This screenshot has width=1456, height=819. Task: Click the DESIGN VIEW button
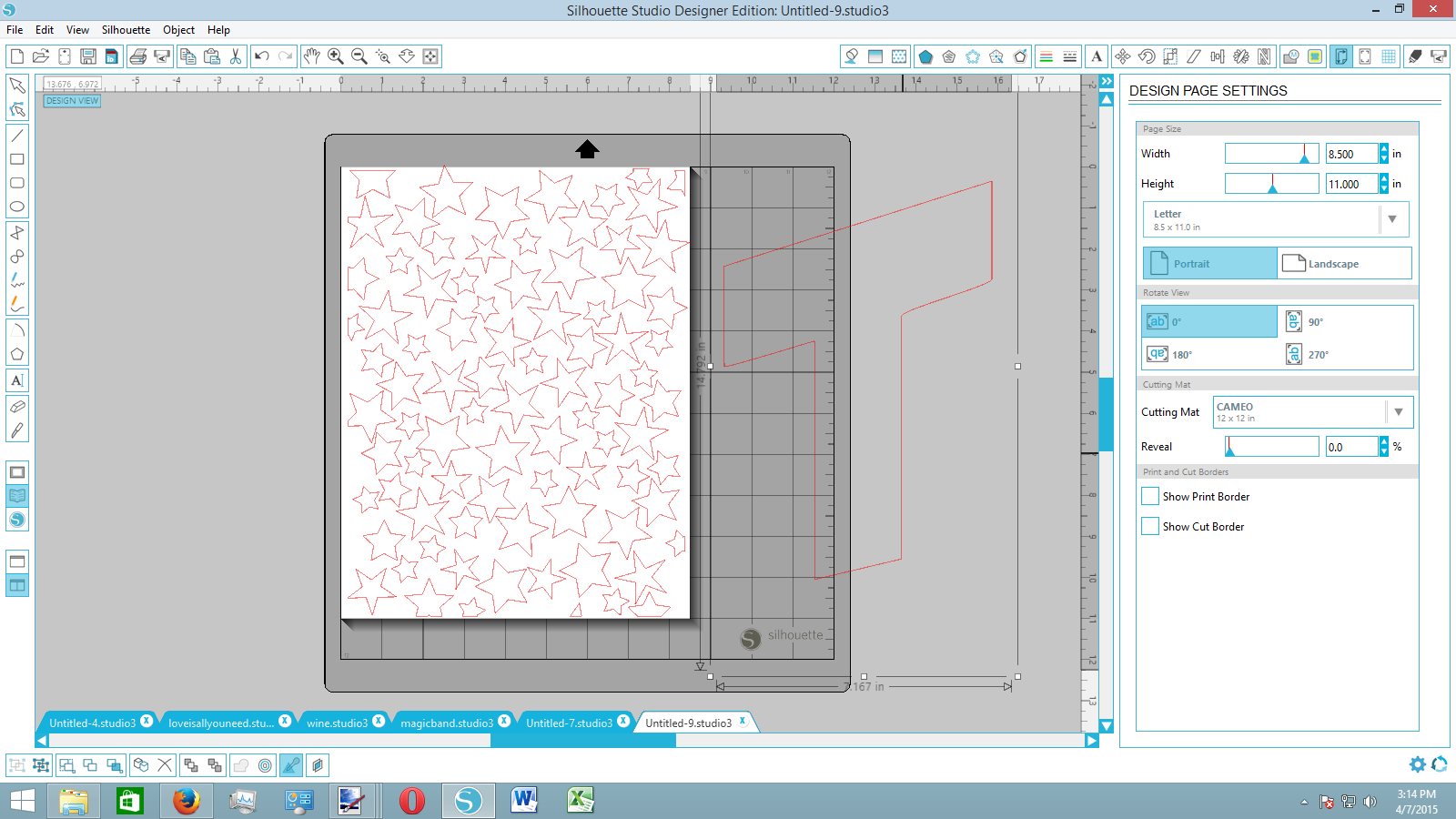point(73,101)
